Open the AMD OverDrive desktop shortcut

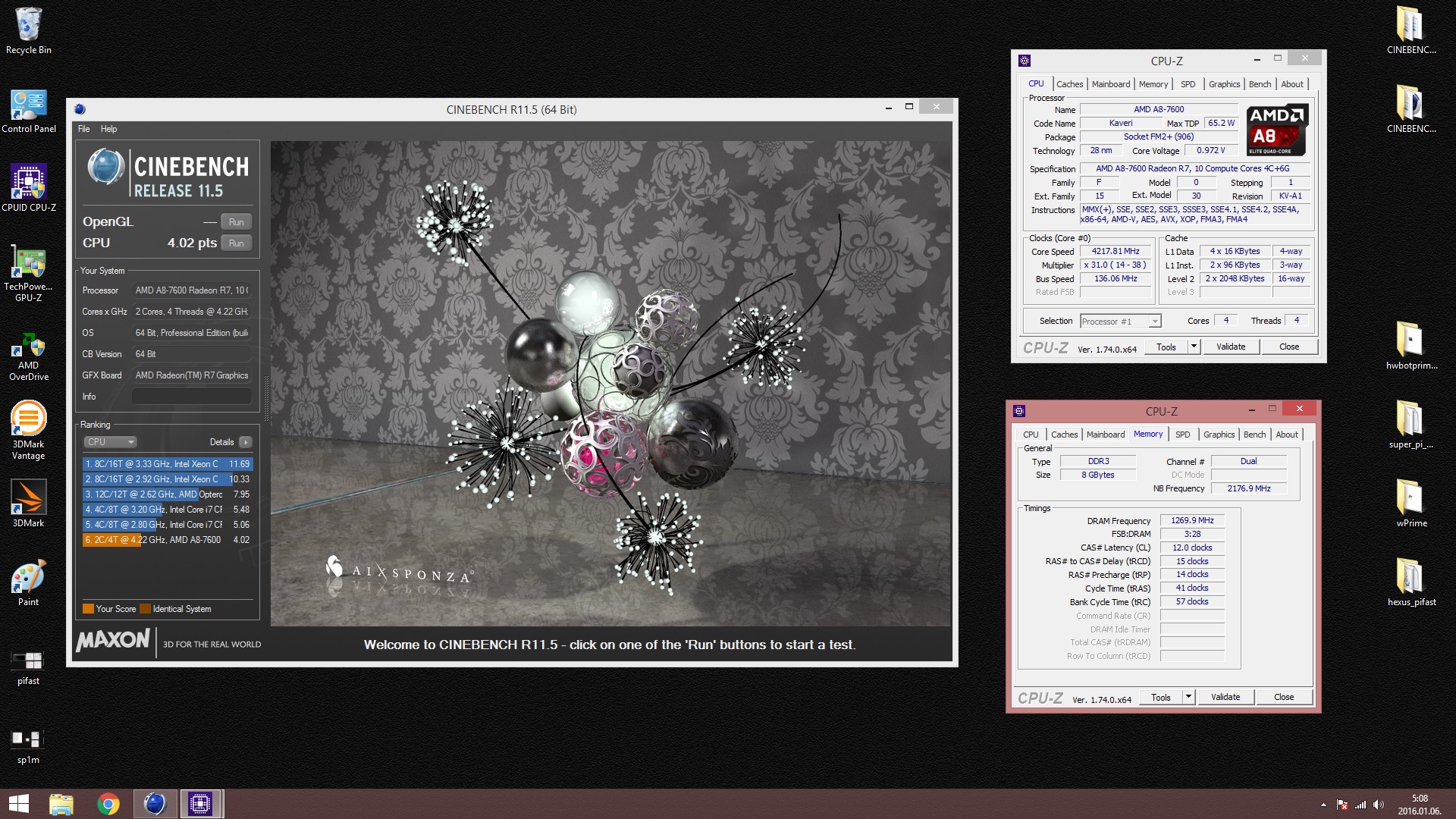pos(29,356)
